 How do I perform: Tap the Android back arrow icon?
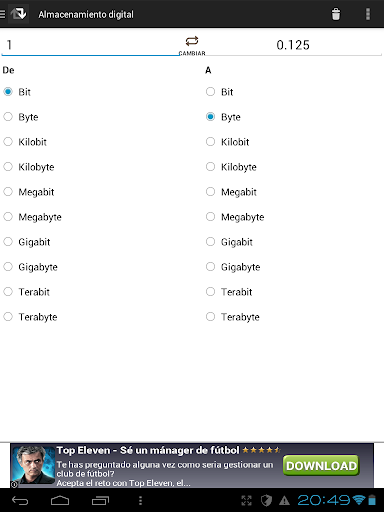[x=20, y=500]
